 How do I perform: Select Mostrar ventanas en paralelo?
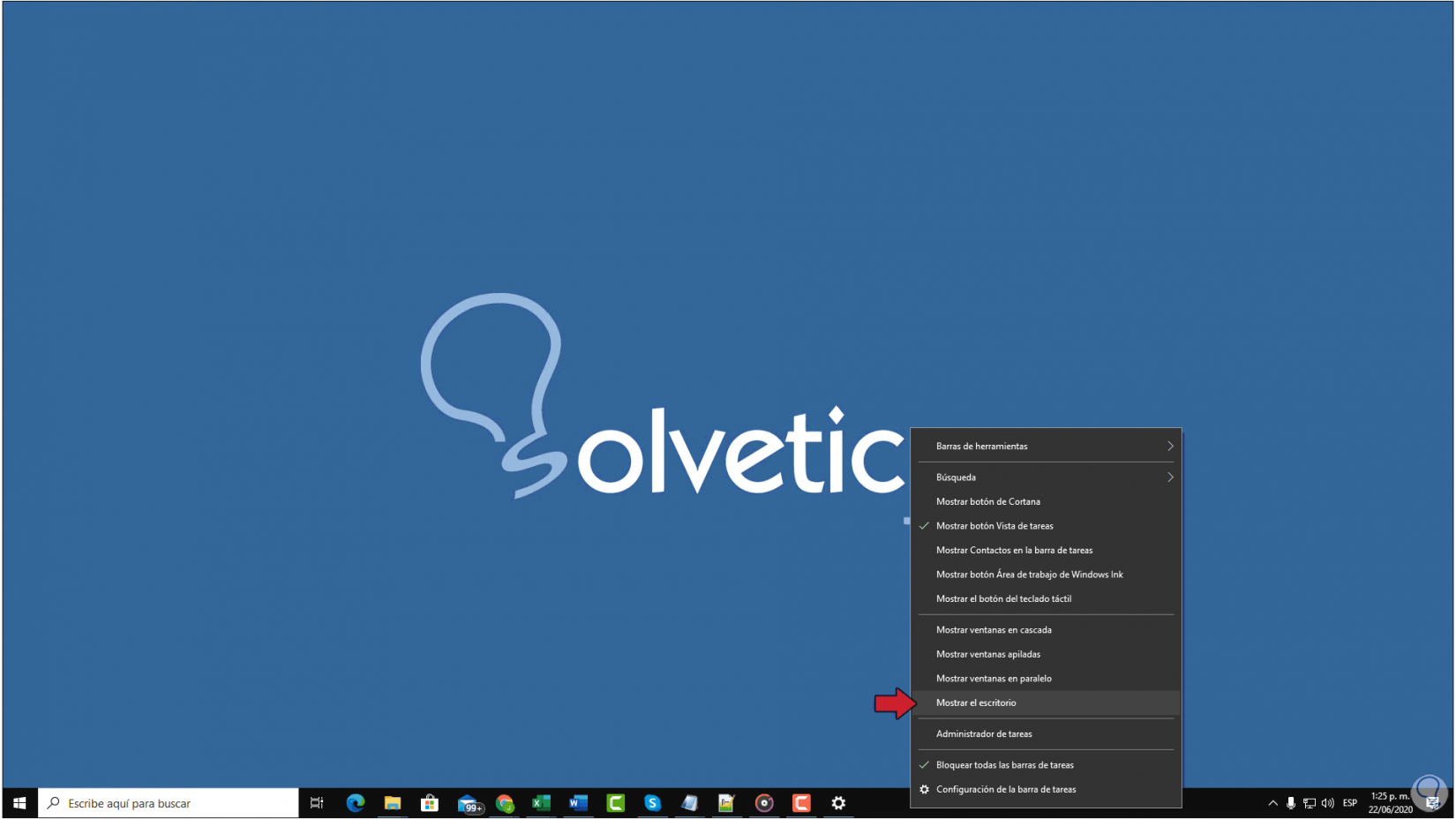pyautogui.click(x=1046, y=679)
